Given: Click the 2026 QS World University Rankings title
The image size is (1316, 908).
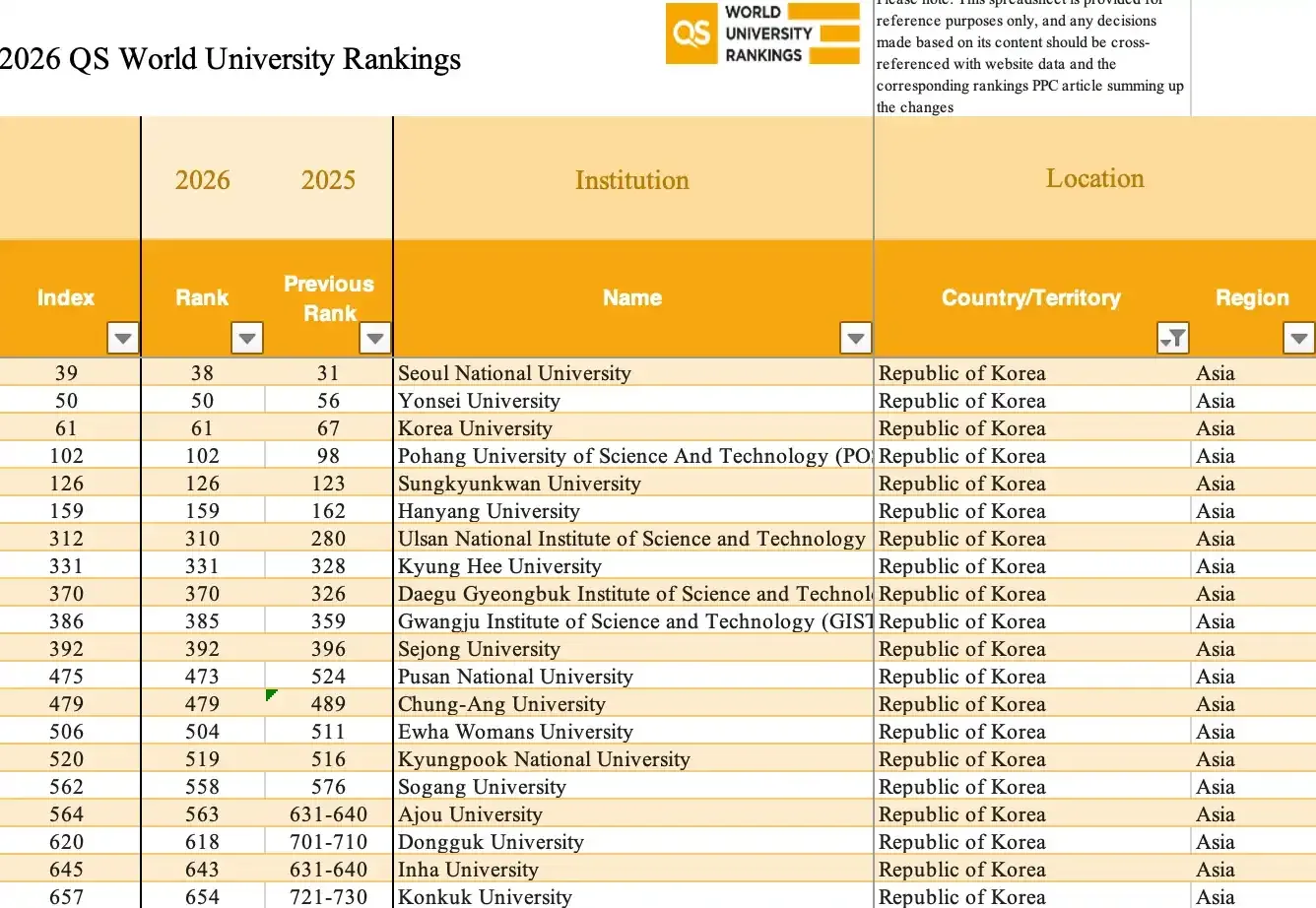Looking at the screenshot, I should click(x=230, y=60).
